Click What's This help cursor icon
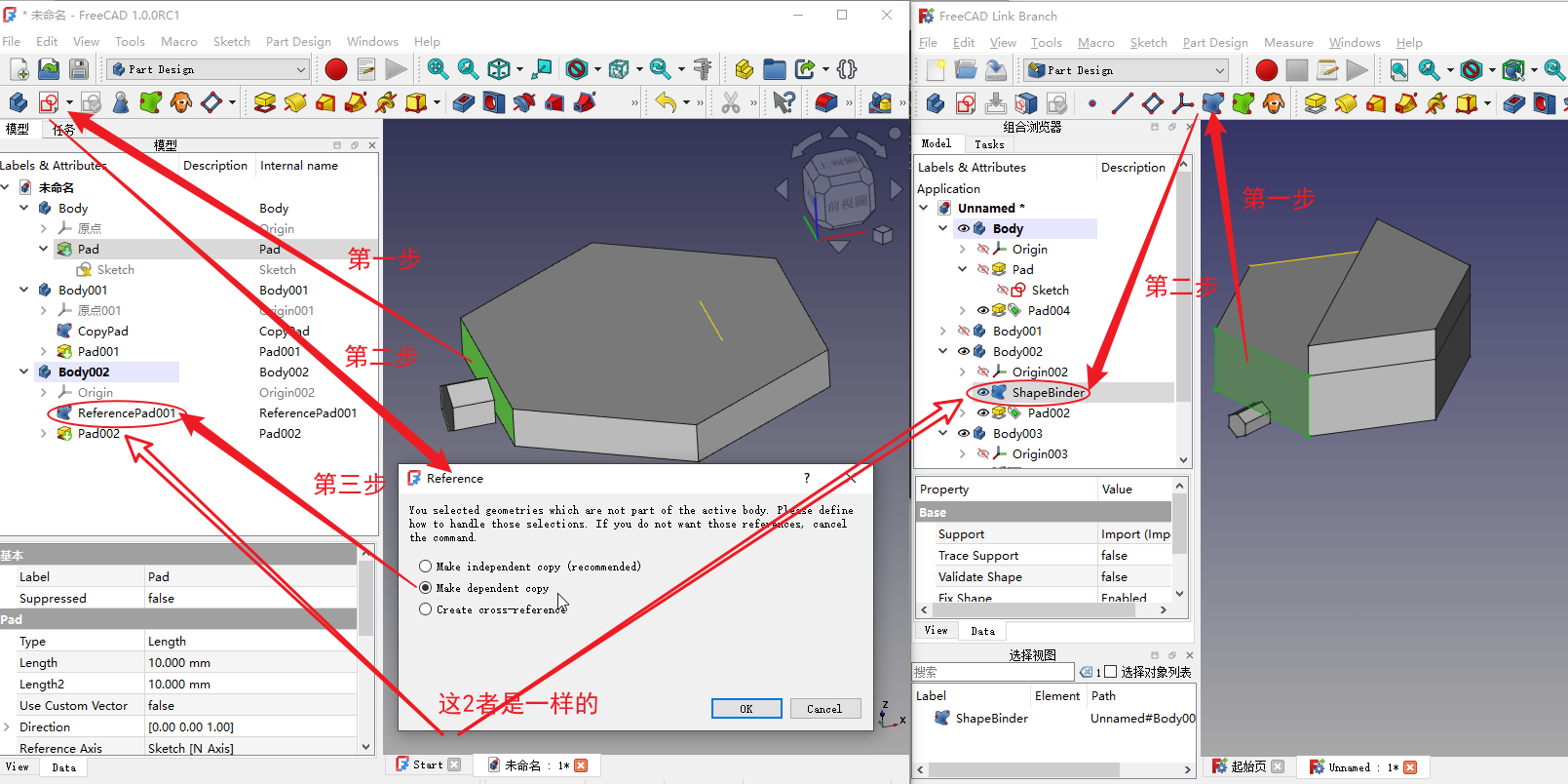 click(784, 101)
